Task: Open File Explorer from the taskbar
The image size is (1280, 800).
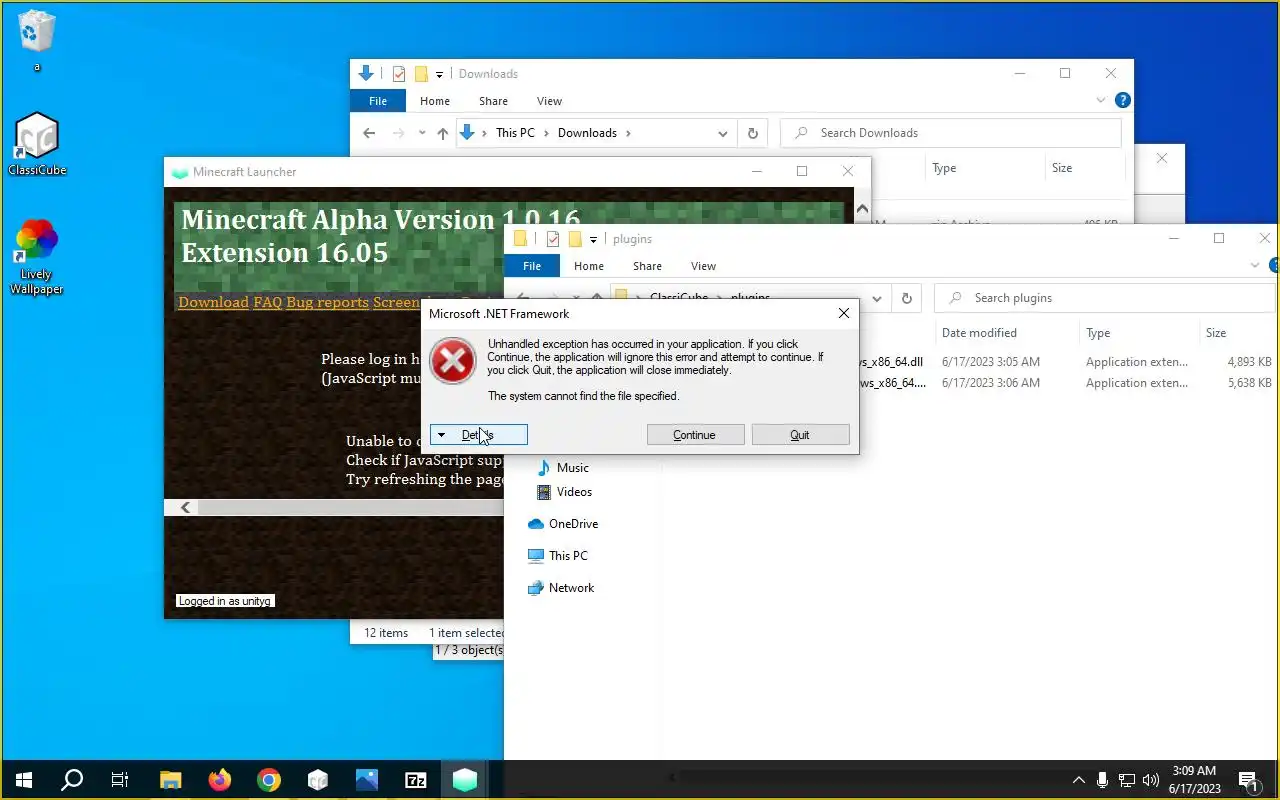Action: pos(171,780)
